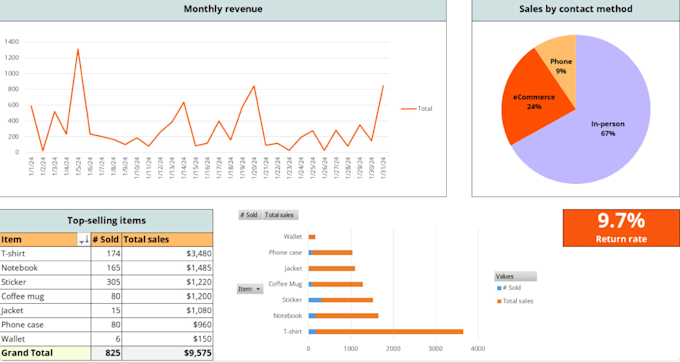The height and width of the screenshot is (362, 680).
Task: Select the Phone case cell in table
Action: (45, 325)
